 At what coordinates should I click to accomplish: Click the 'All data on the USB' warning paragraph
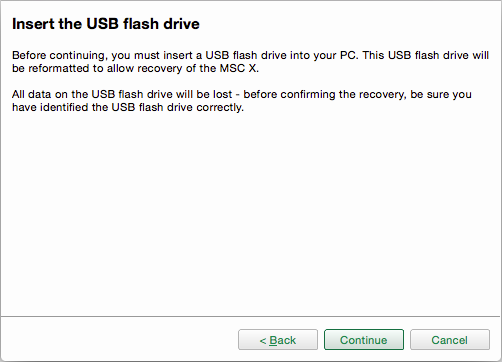(x=242, y=101)
